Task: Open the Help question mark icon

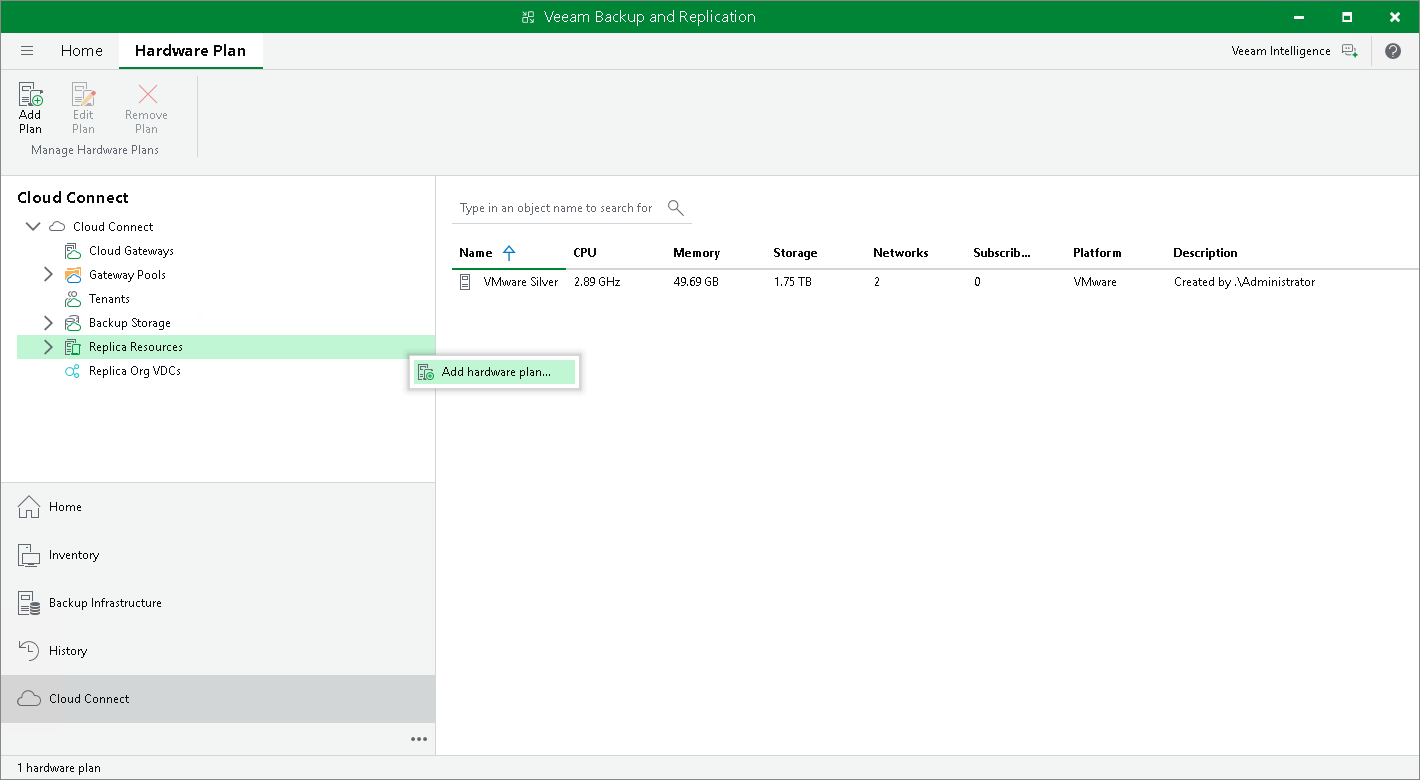Action: [x=1393, y=51]
